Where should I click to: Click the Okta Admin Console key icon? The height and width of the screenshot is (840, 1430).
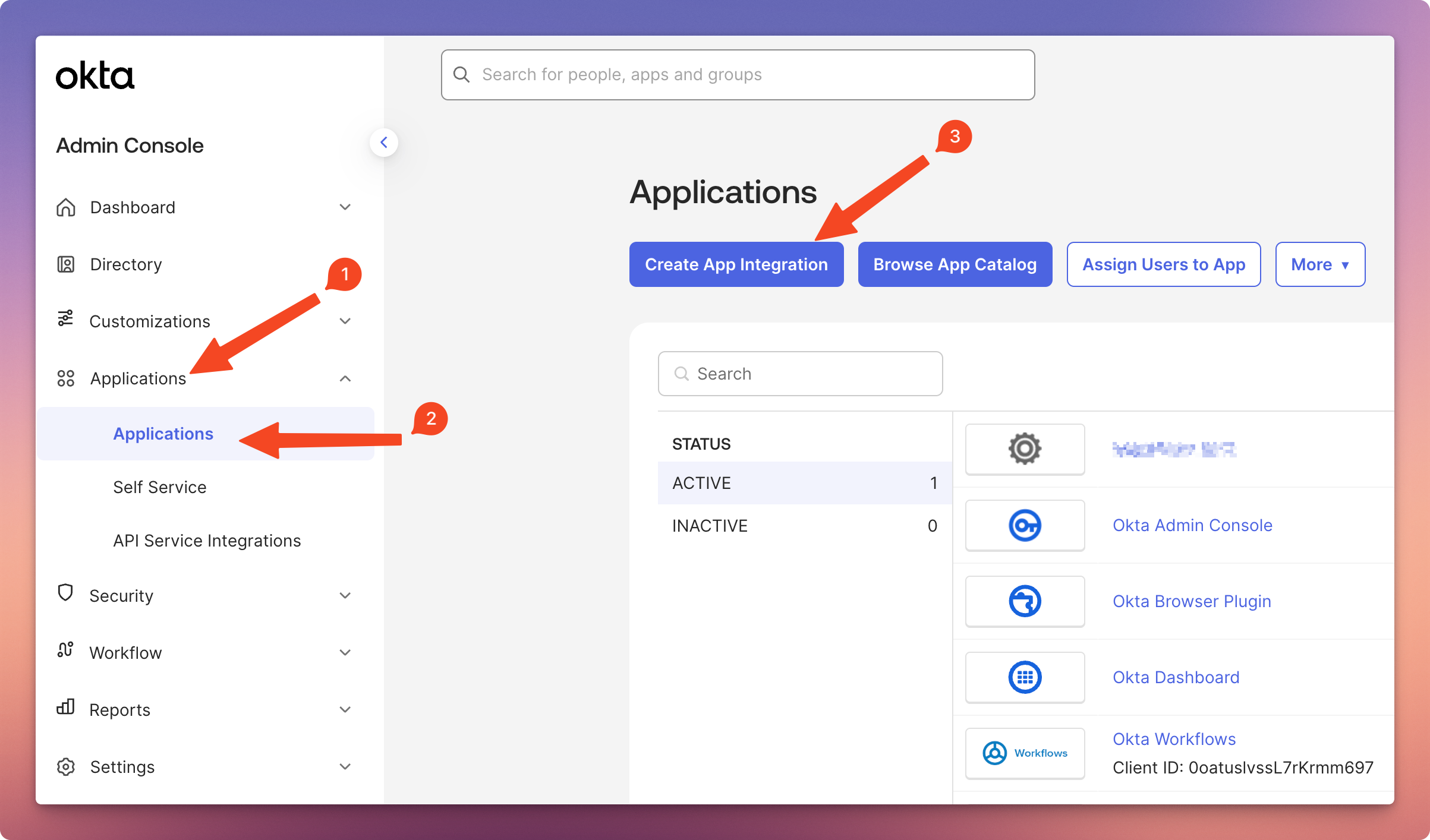click(x=1025, y=526)
